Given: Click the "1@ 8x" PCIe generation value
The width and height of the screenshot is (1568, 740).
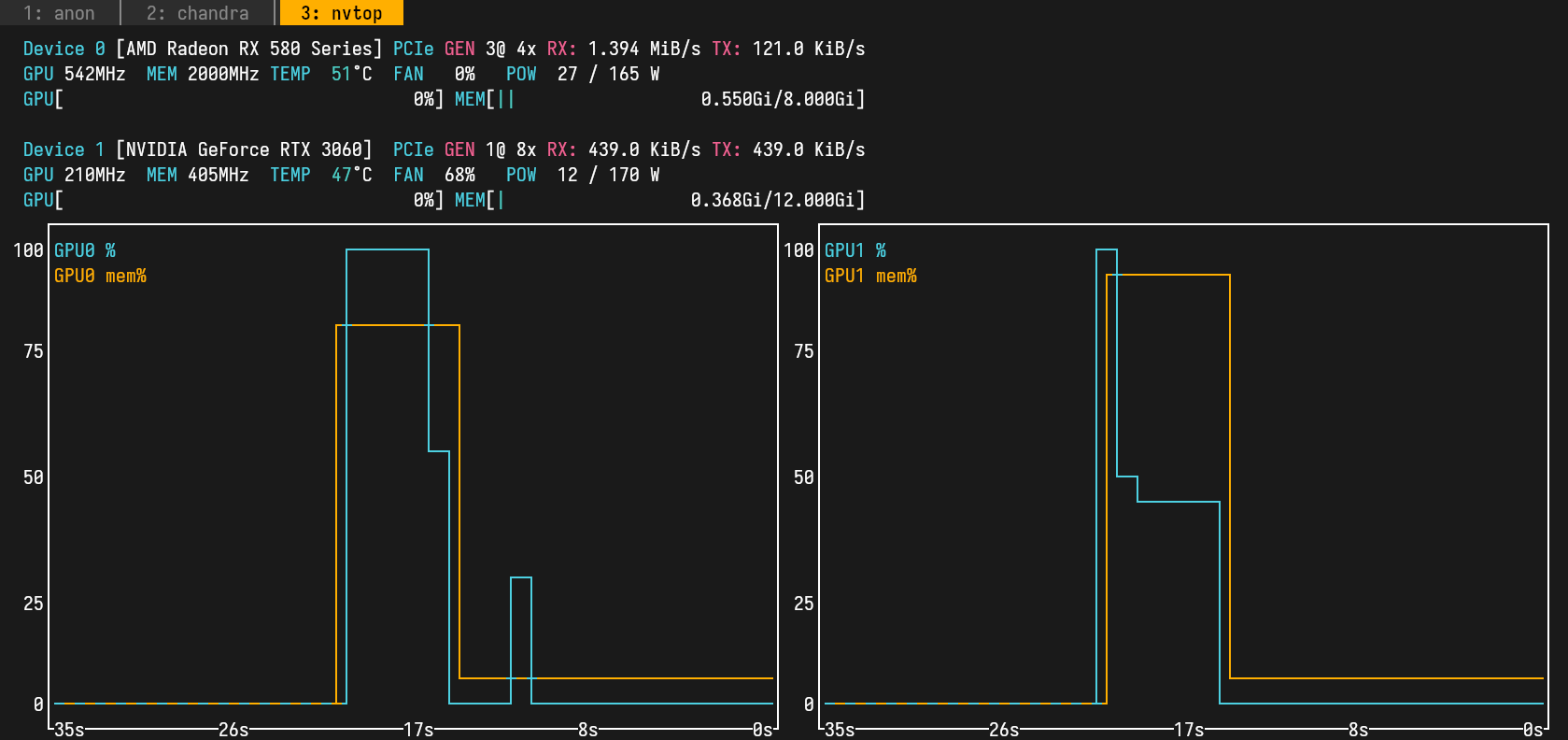Looking at the screenshot, I should coord(511,149).
